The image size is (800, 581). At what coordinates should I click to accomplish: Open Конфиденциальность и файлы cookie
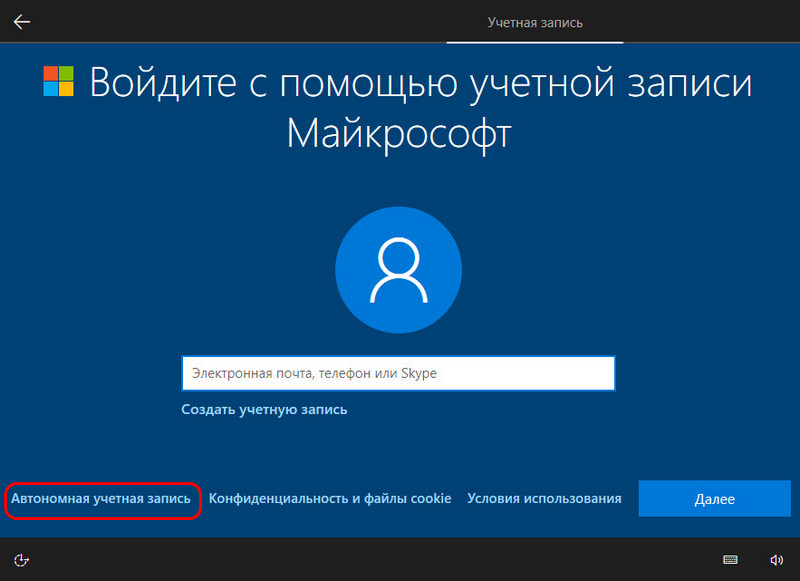tap(330, 498)
